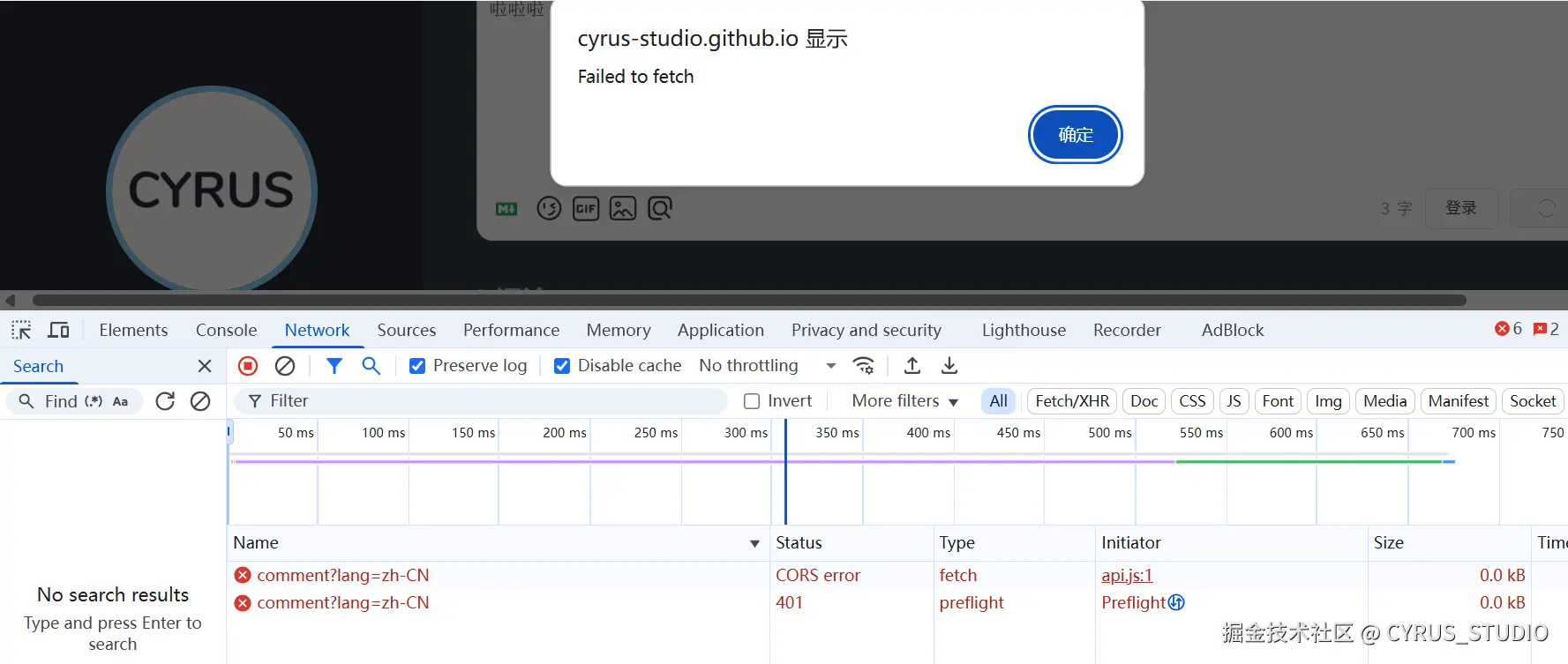
Task: Open the api.js:1 initiator link
Action: tap(1127, 575)
